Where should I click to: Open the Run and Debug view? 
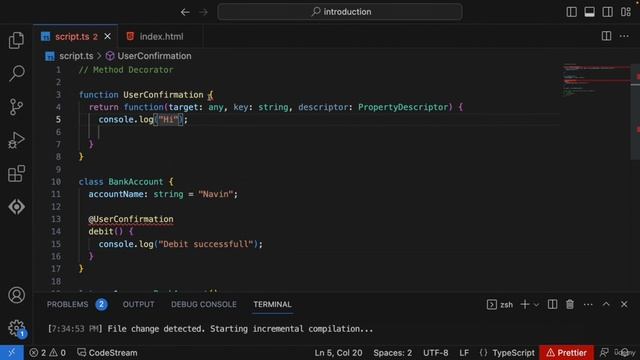[x=16, y=140]
